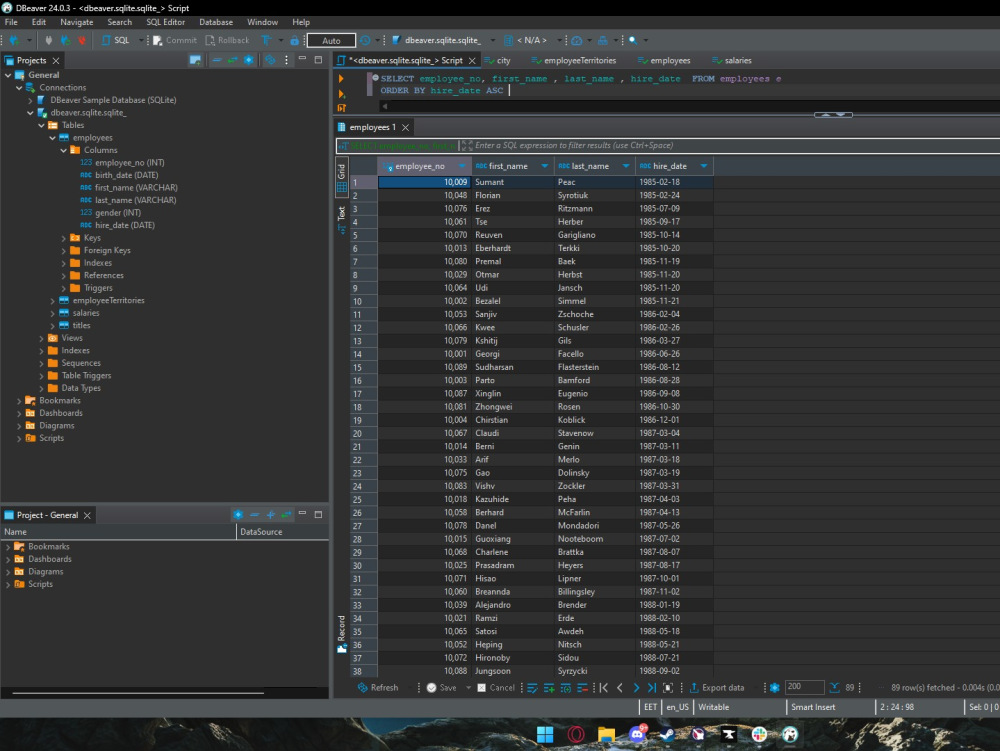Open the SQL Editor menu
The width and height of the screenshot is (1000, 751).
point(165,22)
